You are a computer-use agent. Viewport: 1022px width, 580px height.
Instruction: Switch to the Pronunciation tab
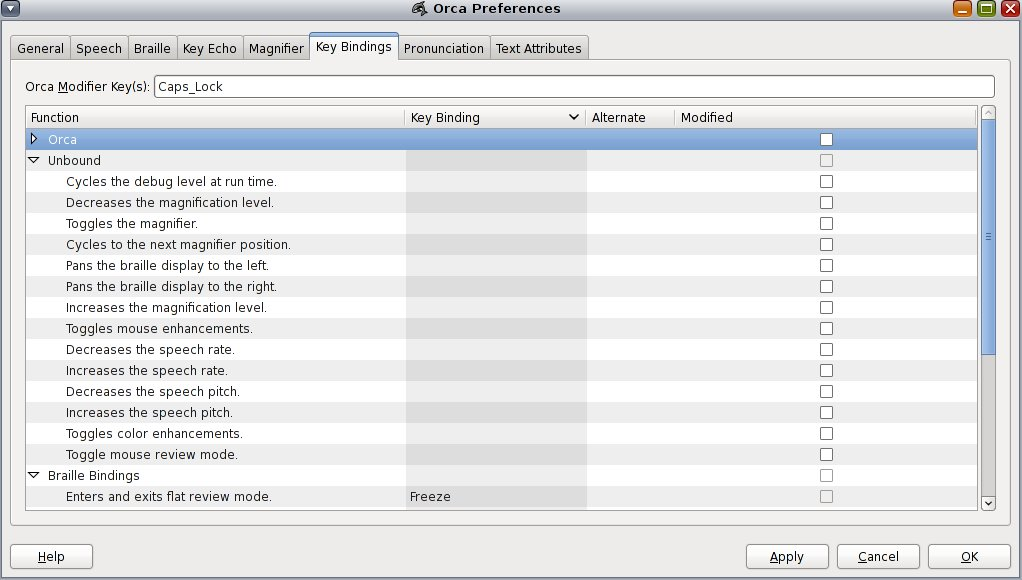pos(444,48)
